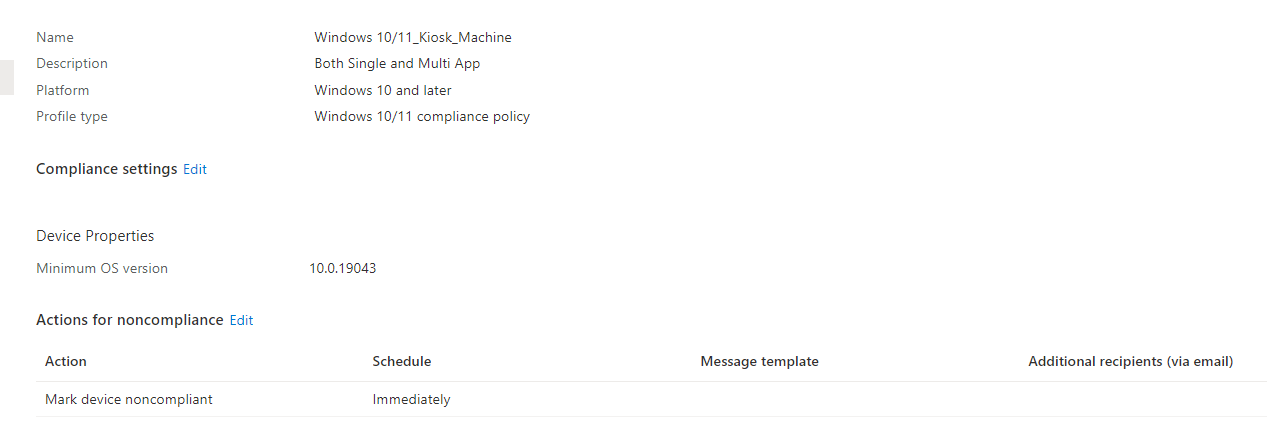Viewport: 1267px width, 425px height.
Task: Click the minimum OS version value 10.0.19043
Action: click(343, 268)
